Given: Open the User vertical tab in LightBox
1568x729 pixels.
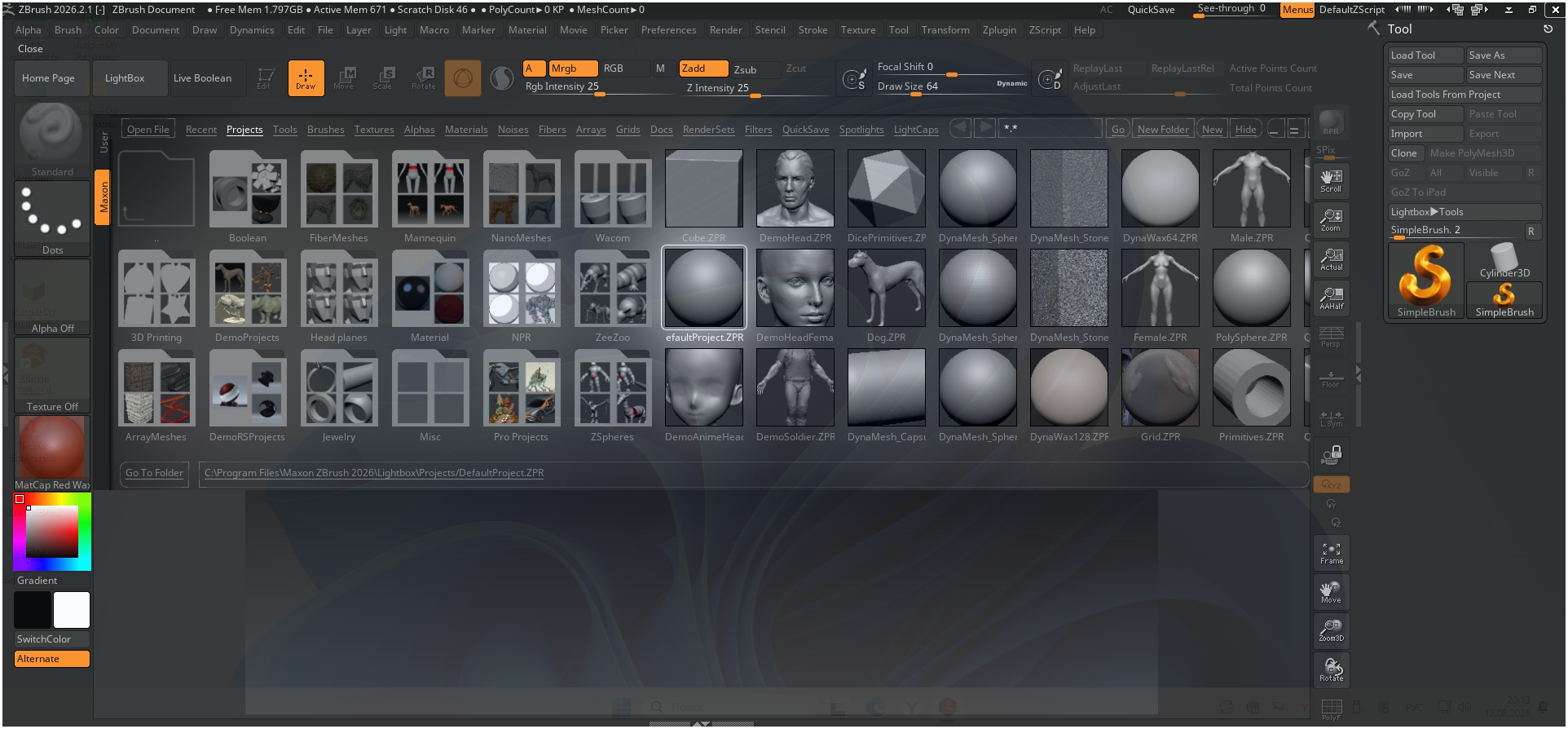Looking at the screenshot, I should (x=104, y=142).
